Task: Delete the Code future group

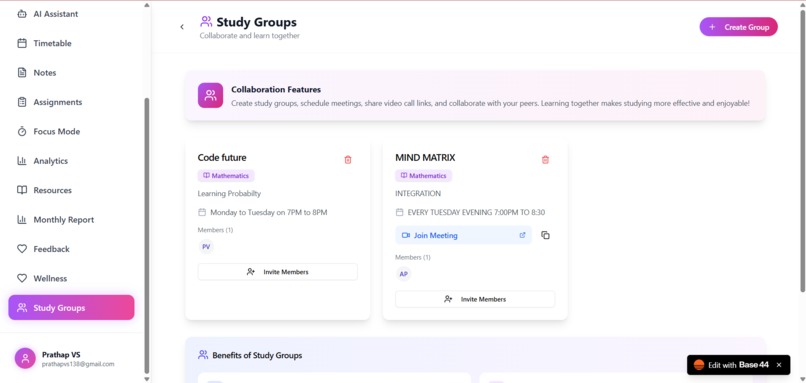Action: tap(348, 160)
